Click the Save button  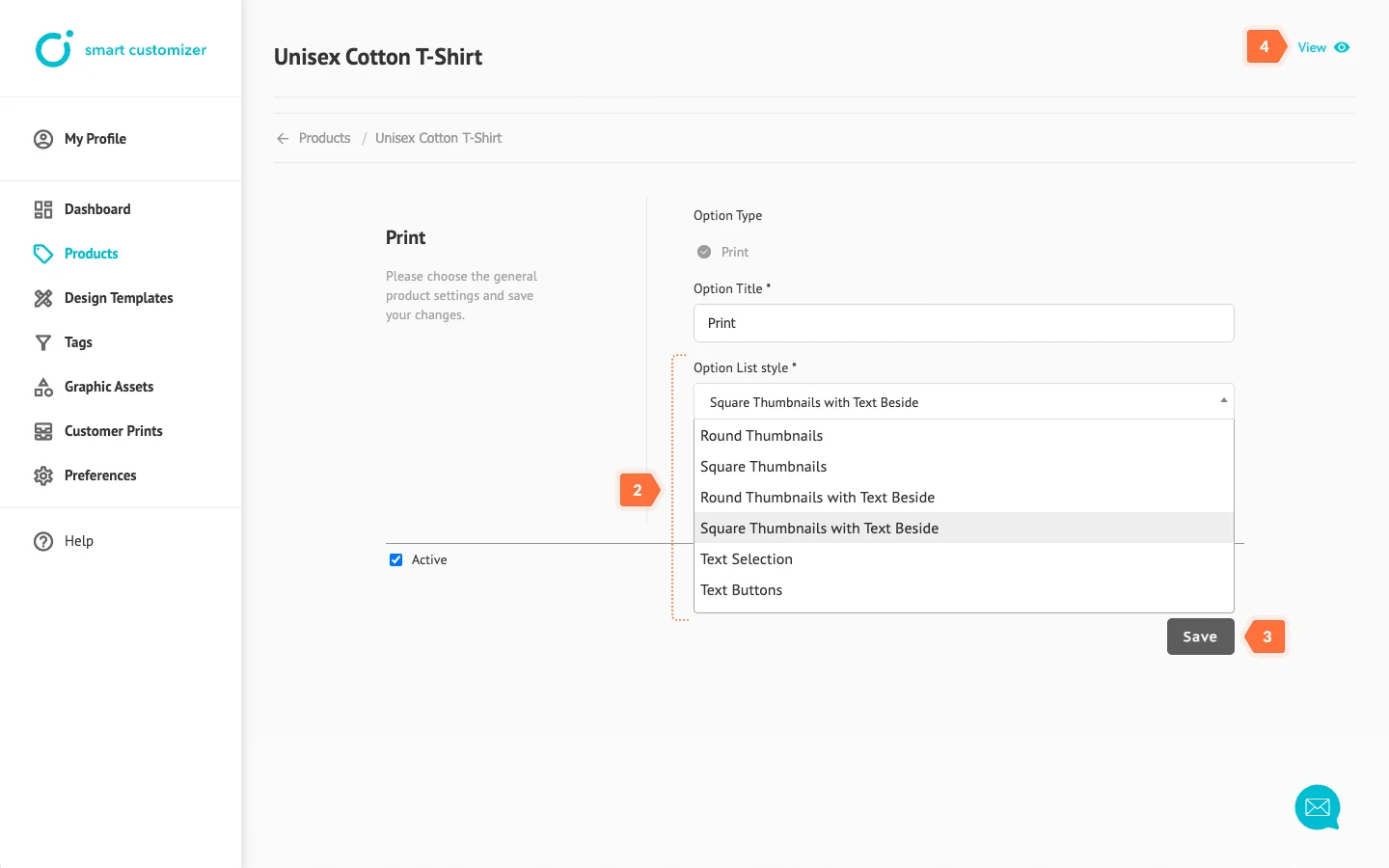(x=1201, y=637)
